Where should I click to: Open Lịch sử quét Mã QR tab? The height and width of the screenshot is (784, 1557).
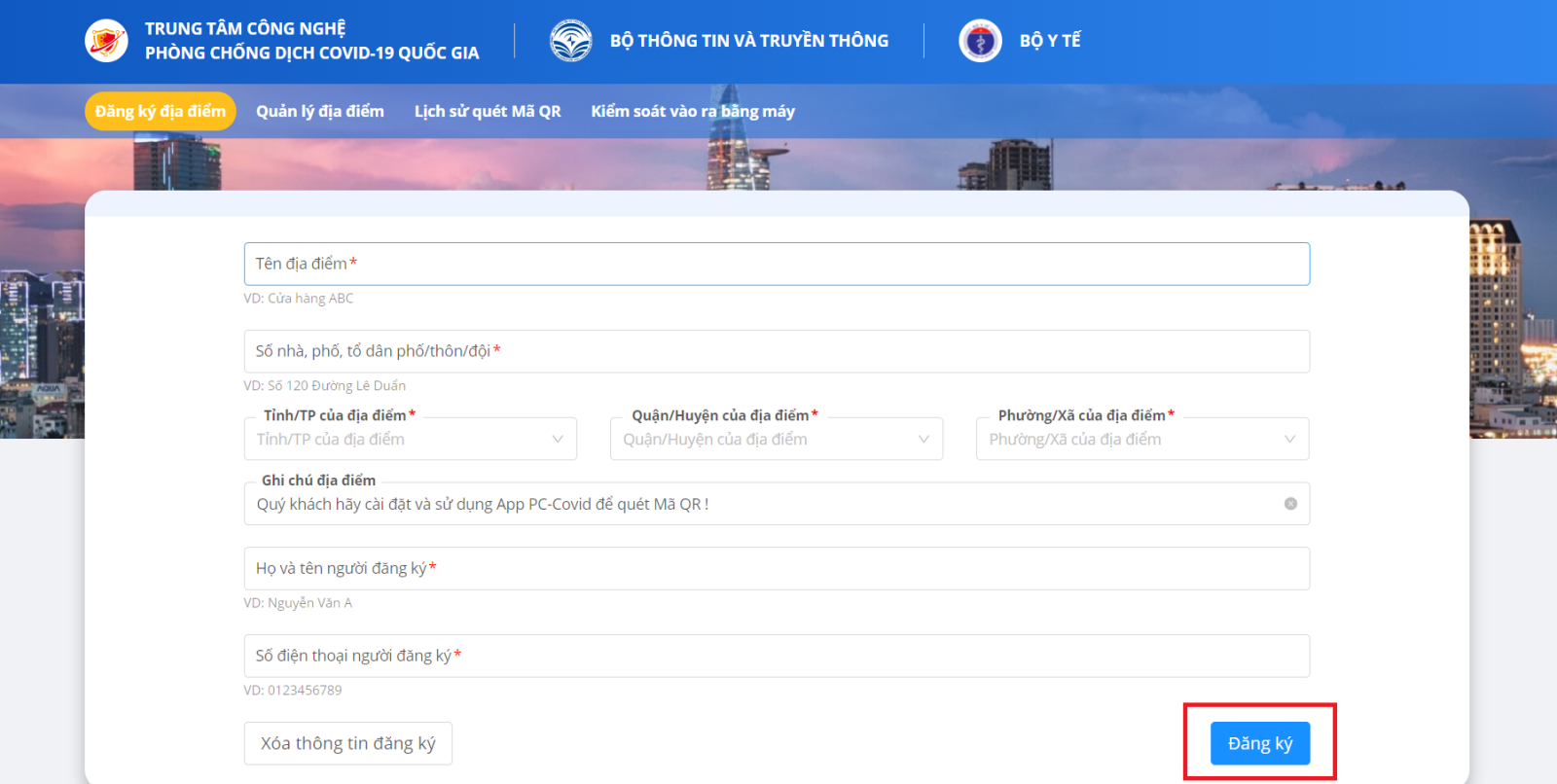click(x=488, y=111)
